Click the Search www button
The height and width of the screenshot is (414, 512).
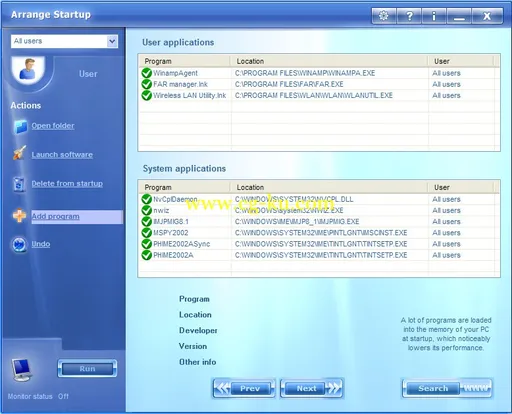tap(447, 388)
